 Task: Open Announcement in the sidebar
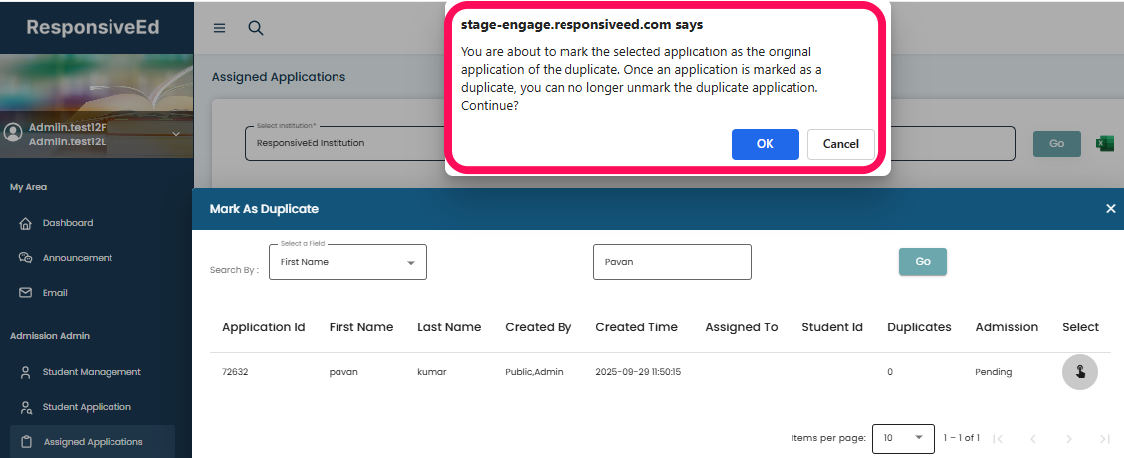[x=76, y=258]
